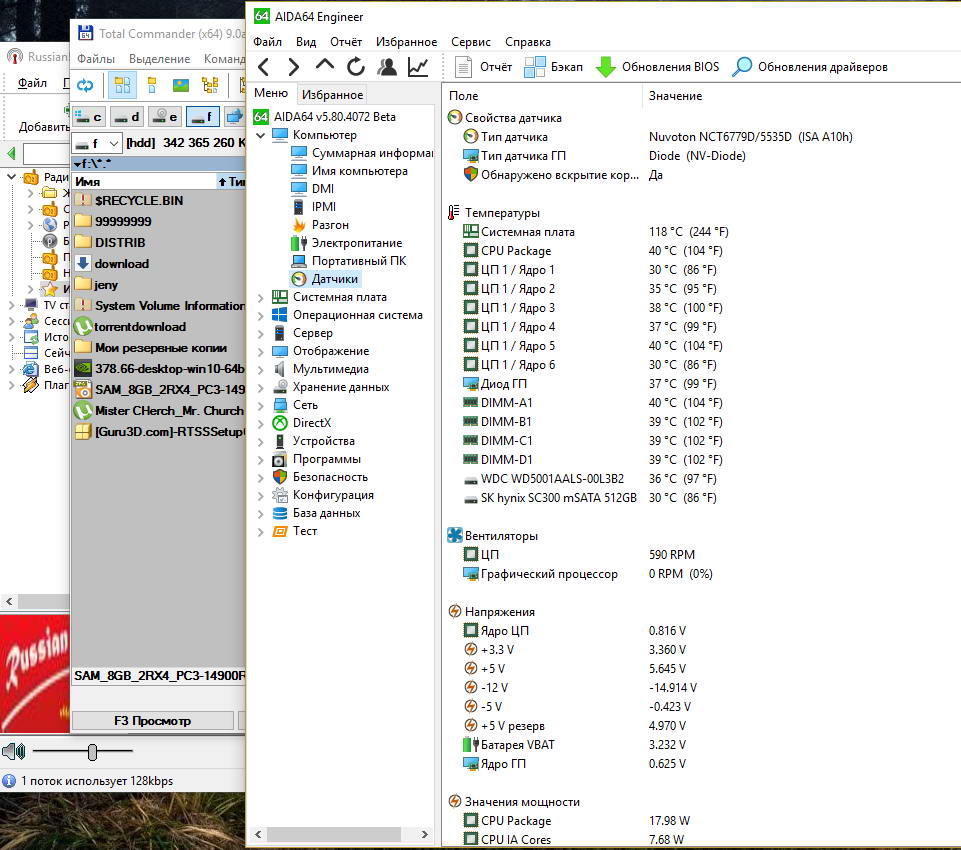Viewport: 961px width, 850px height.
Task: Click the Имя column header in Total Commander
Action: tap(143, 181)
